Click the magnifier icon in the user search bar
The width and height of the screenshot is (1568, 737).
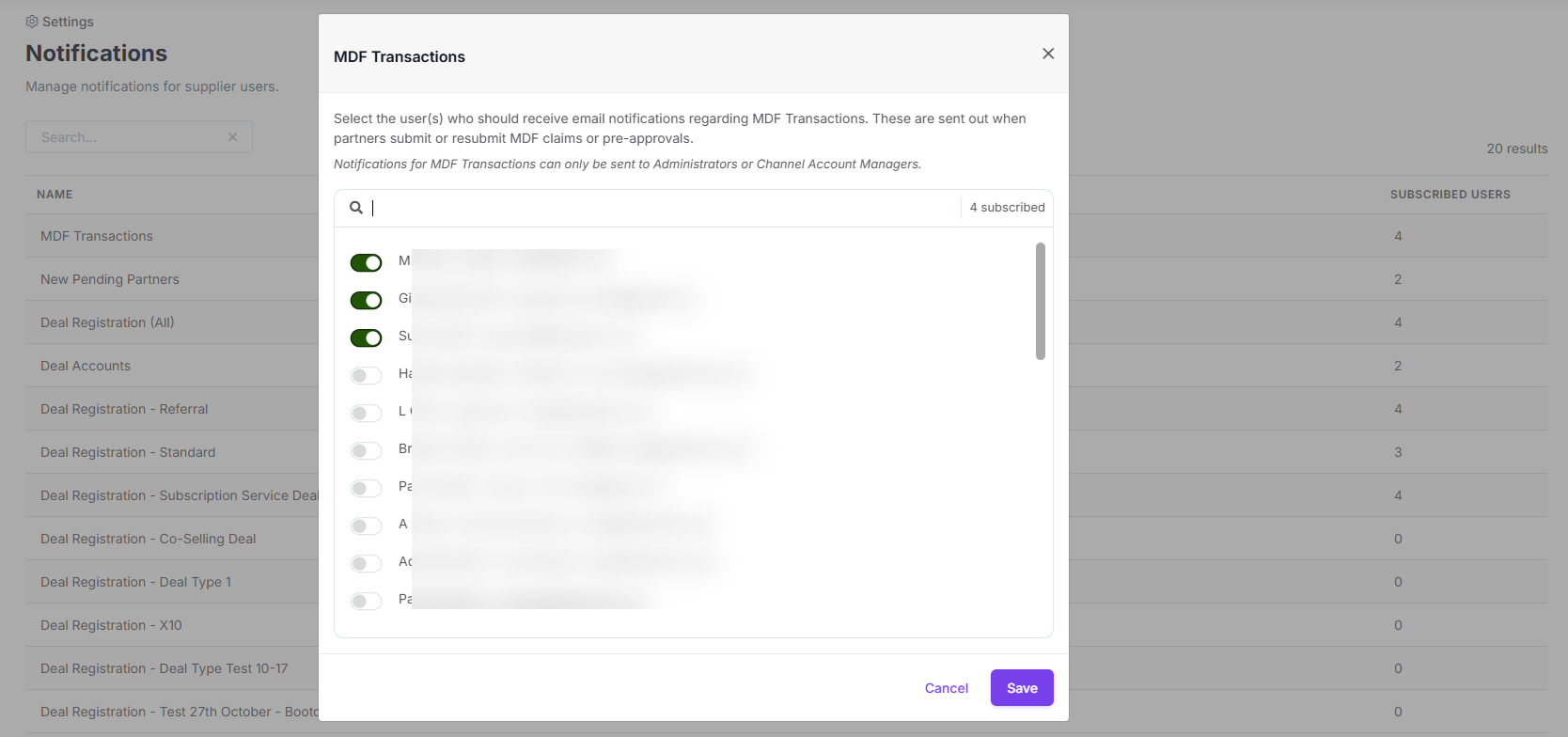[x=356, y=207]
